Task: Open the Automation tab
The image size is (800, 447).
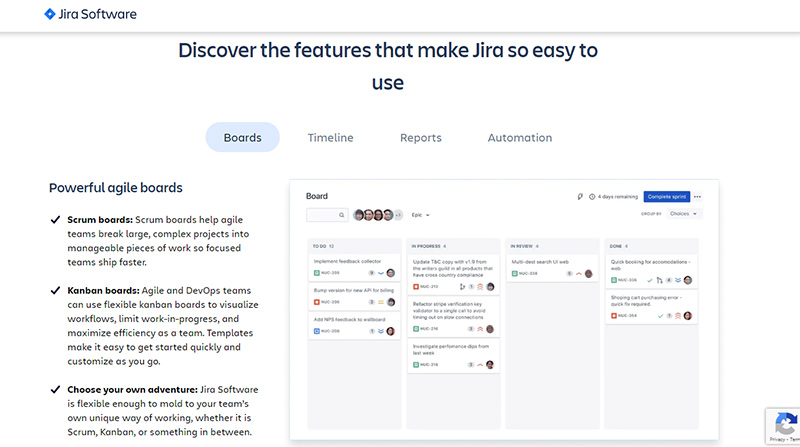Action: (x=519, y=137)
